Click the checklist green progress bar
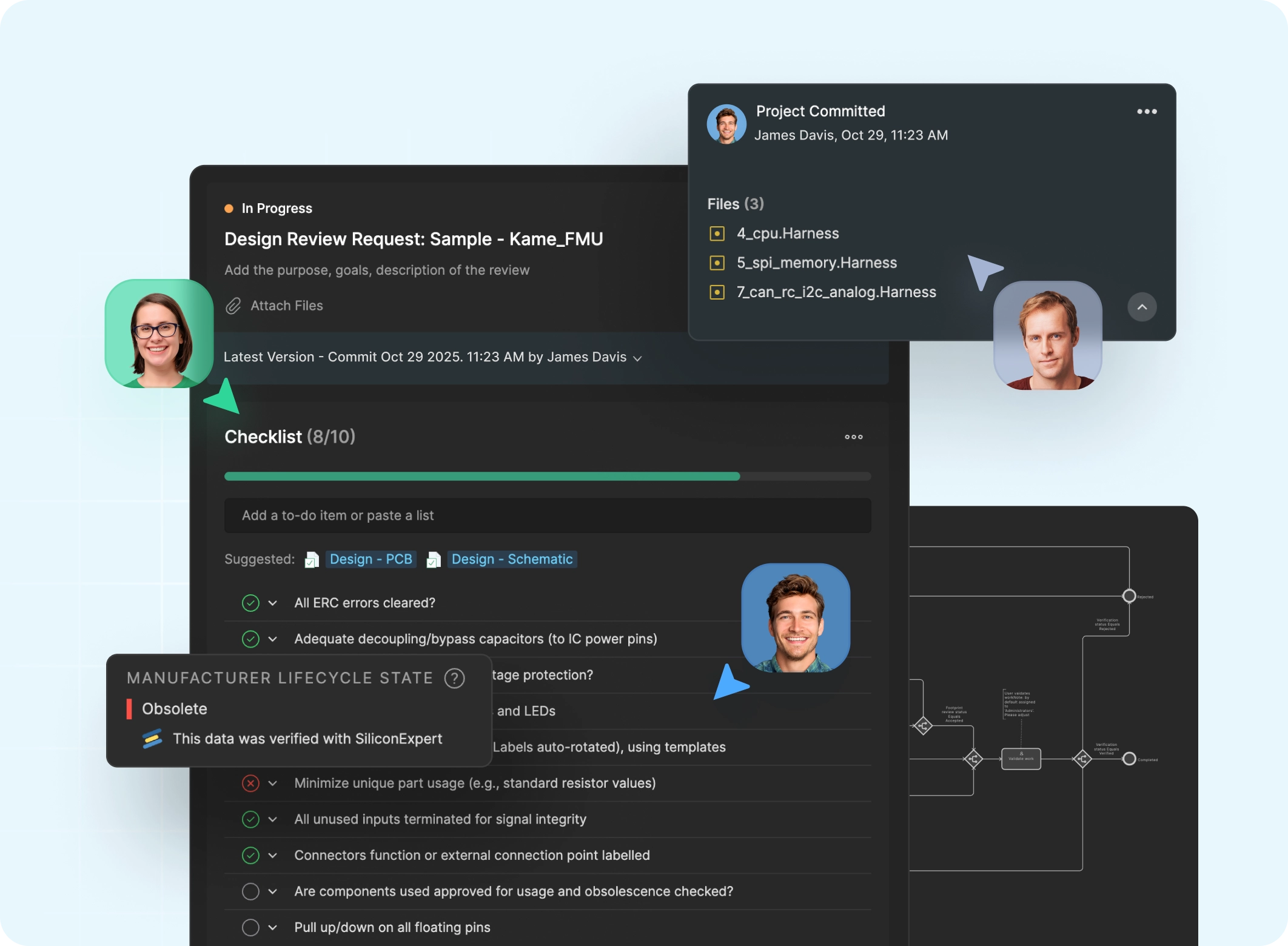Viewport: 1288px width, 946px height. (x=482, y=477)
